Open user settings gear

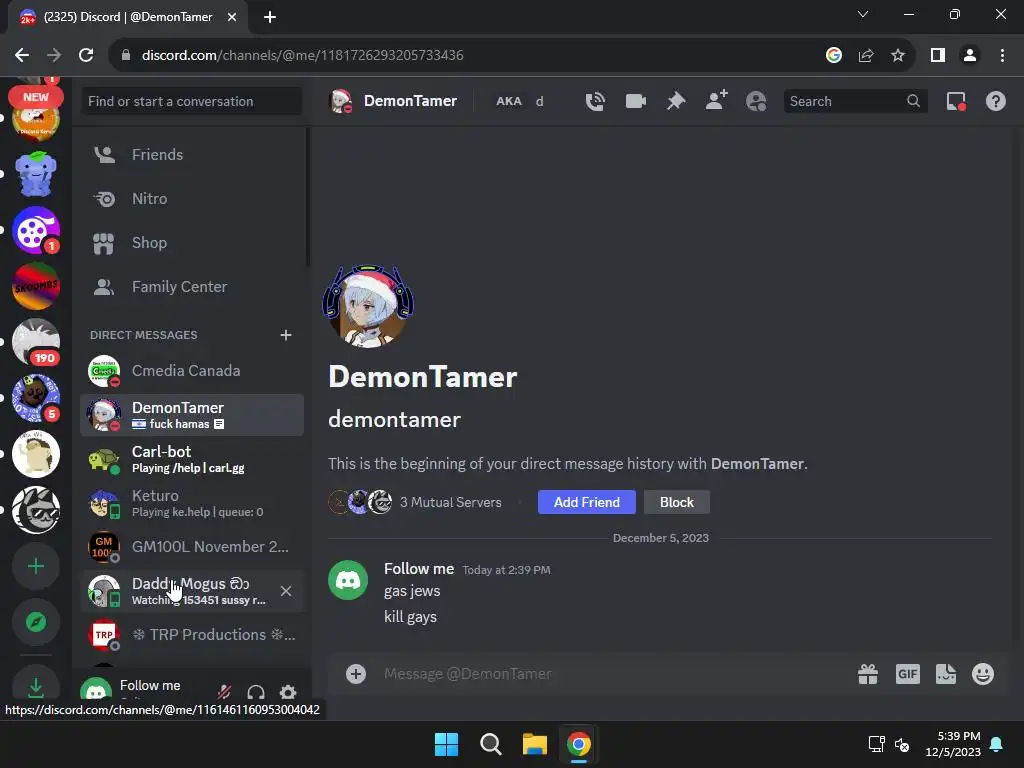288,692
